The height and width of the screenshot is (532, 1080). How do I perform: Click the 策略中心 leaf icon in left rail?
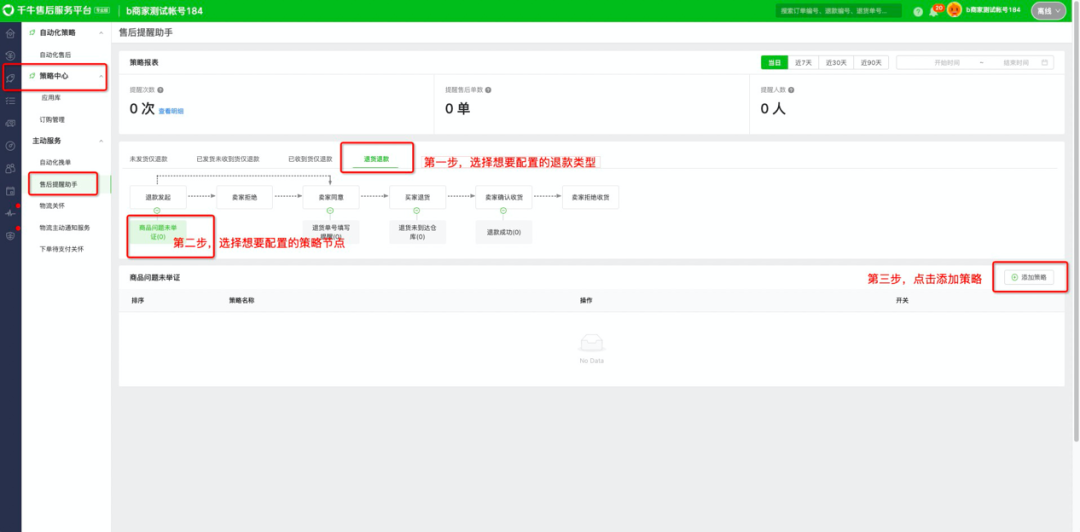tap(10, 77)
